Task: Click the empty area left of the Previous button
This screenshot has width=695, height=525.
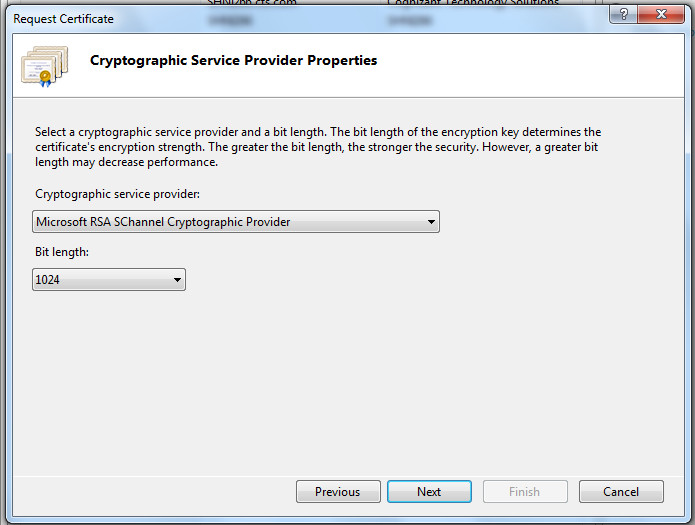Action: [150, 491]
